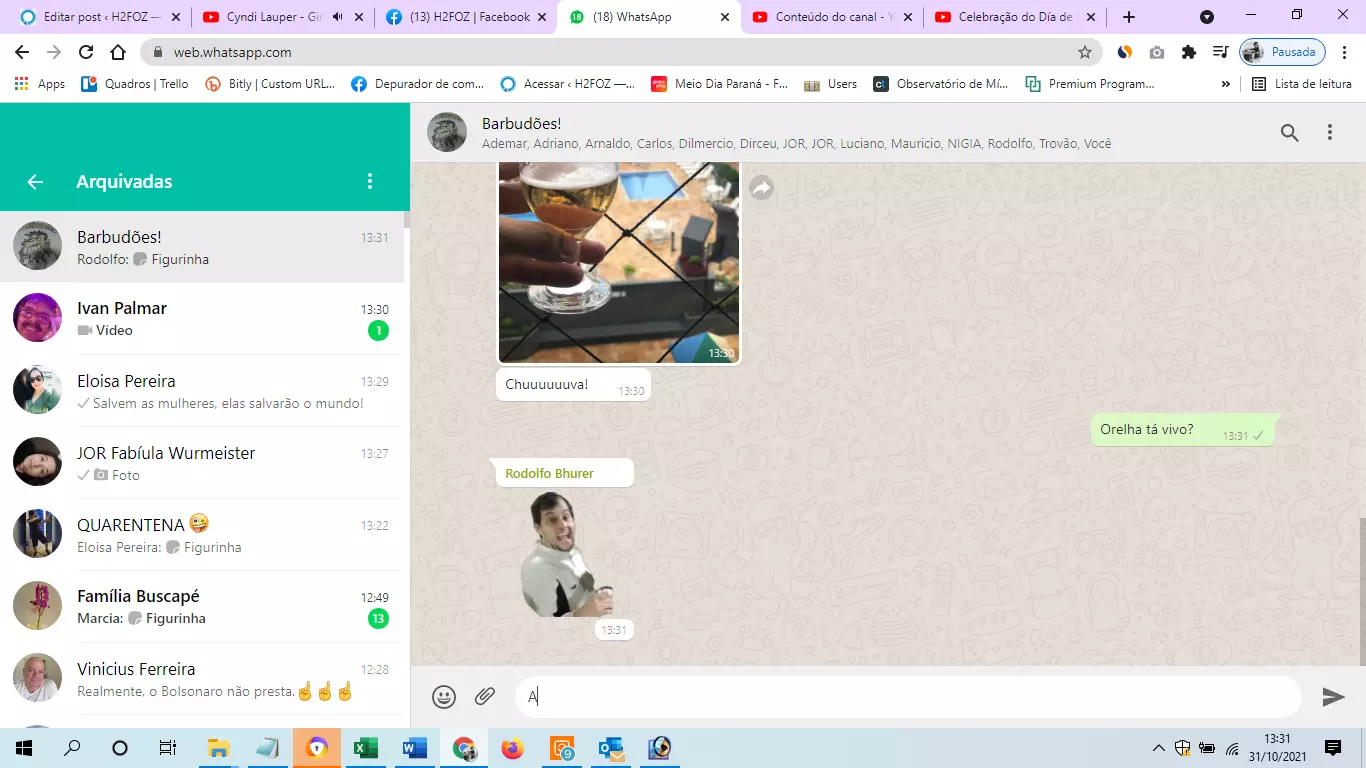The image size is (1366, 768).
Task: Forward the beer glass photo
Action: pyautogui.click(x=762, y=188)
